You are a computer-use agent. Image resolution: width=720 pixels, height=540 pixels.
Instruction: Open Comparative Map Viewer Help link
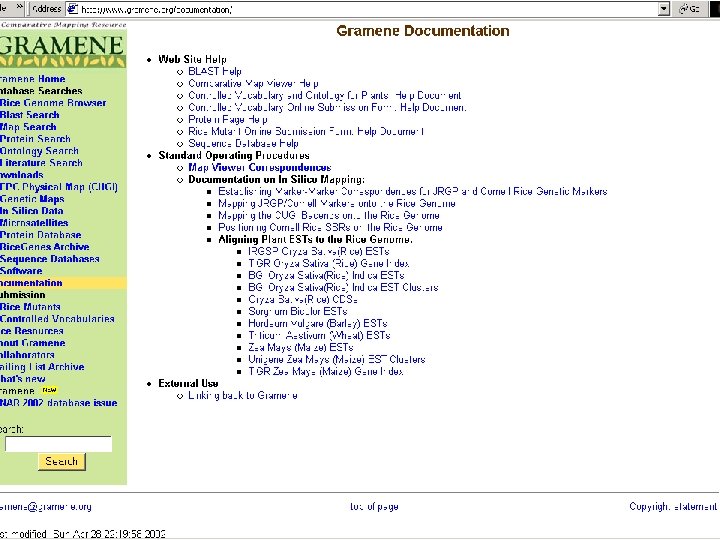point(253,83)
